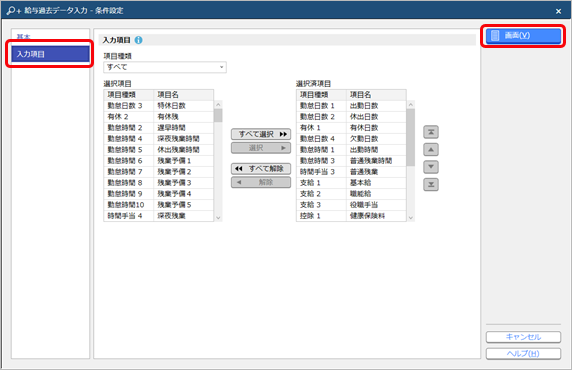Image resolution: width=572 pixels, height=370 pixels.
Task: Select 残業予備1 row in 選択項目 list
Action: pyautogui.click(x=159, y=161)
